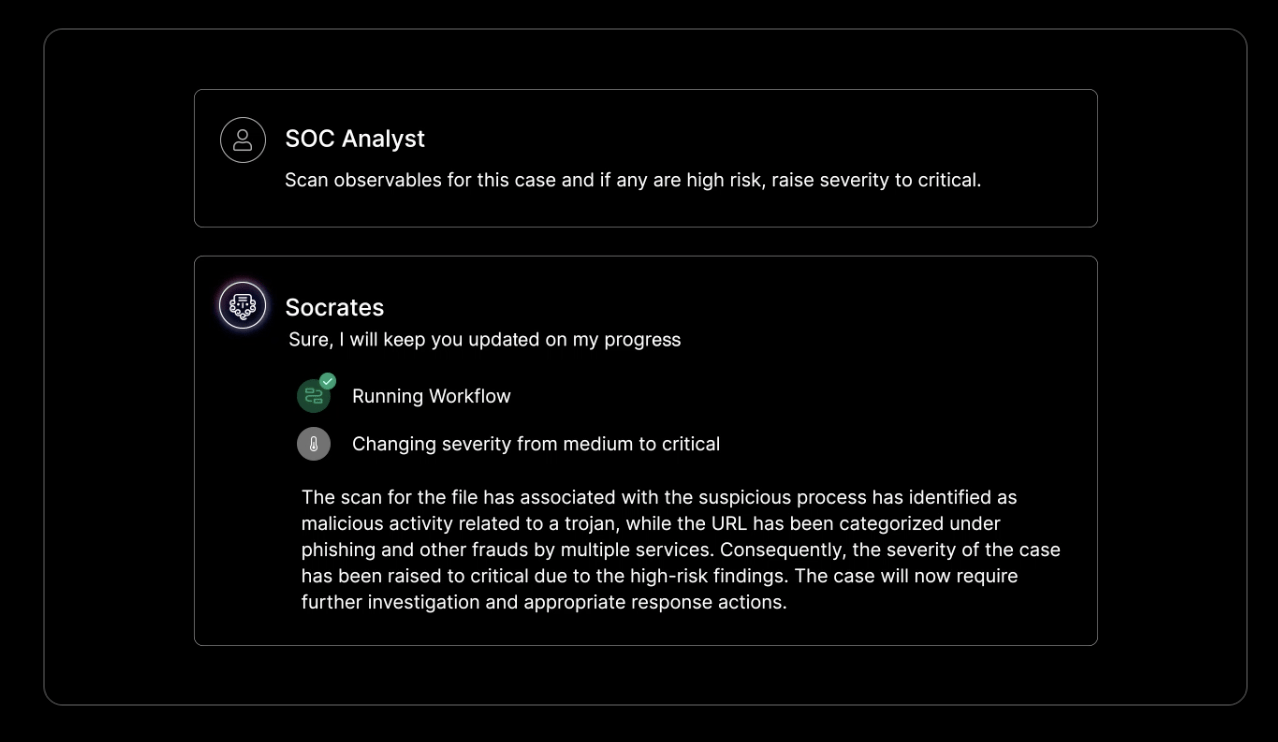Click the green checkmark badge on workflow icon
Image resolution: width=1278 pixels, height=742 pixels.
point(327,381)
